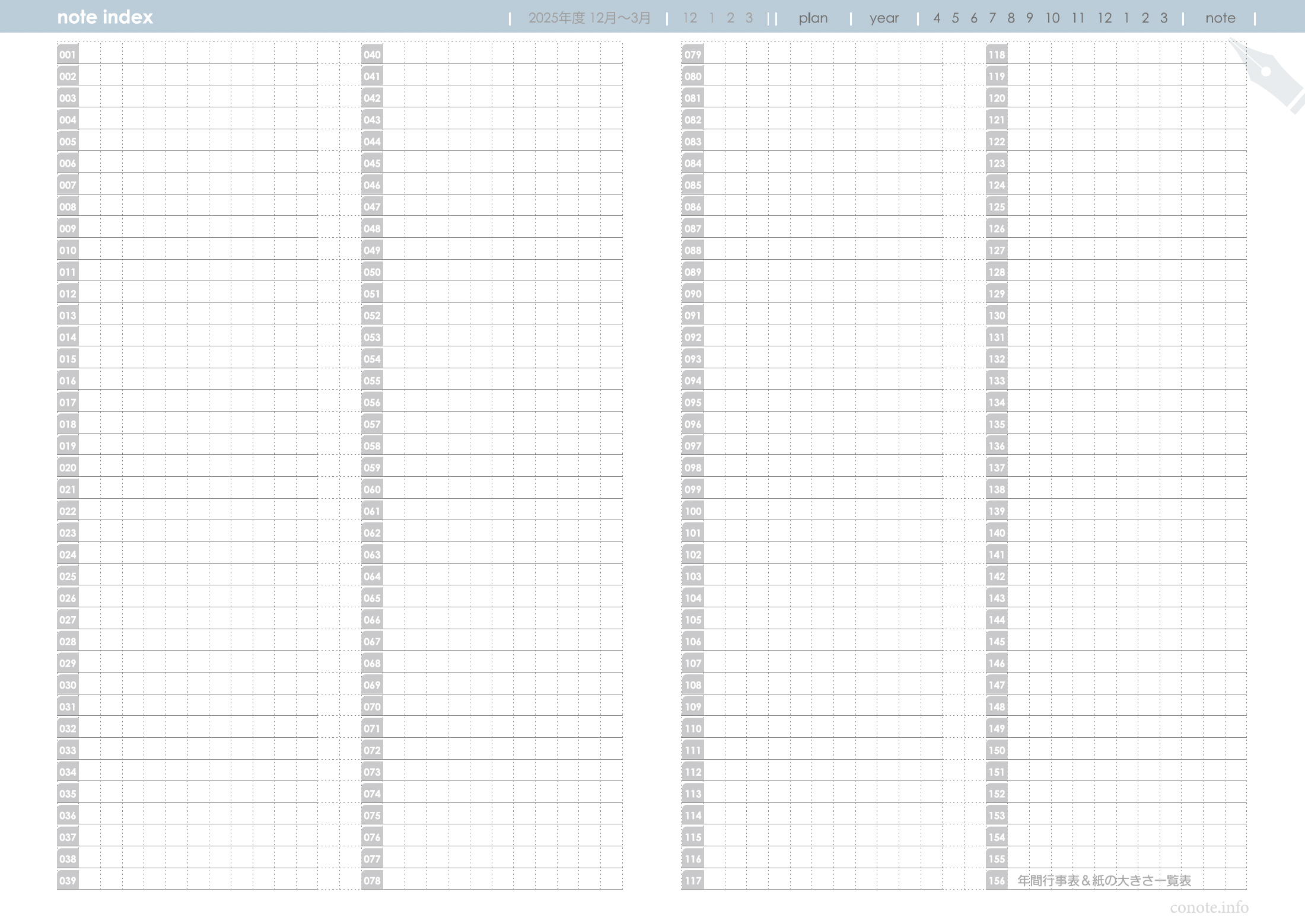Select index number 156 label
The height and width of the screenshot is (924, 1305).
997,880
